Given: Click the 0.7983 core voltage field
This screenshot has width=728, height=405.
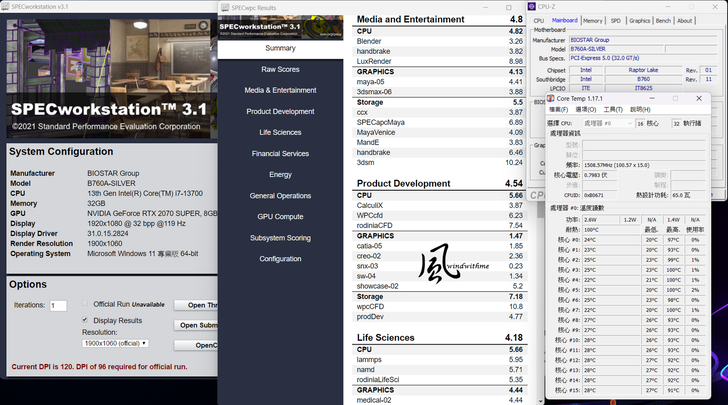Looking at the screenshot, I should 599,175.
